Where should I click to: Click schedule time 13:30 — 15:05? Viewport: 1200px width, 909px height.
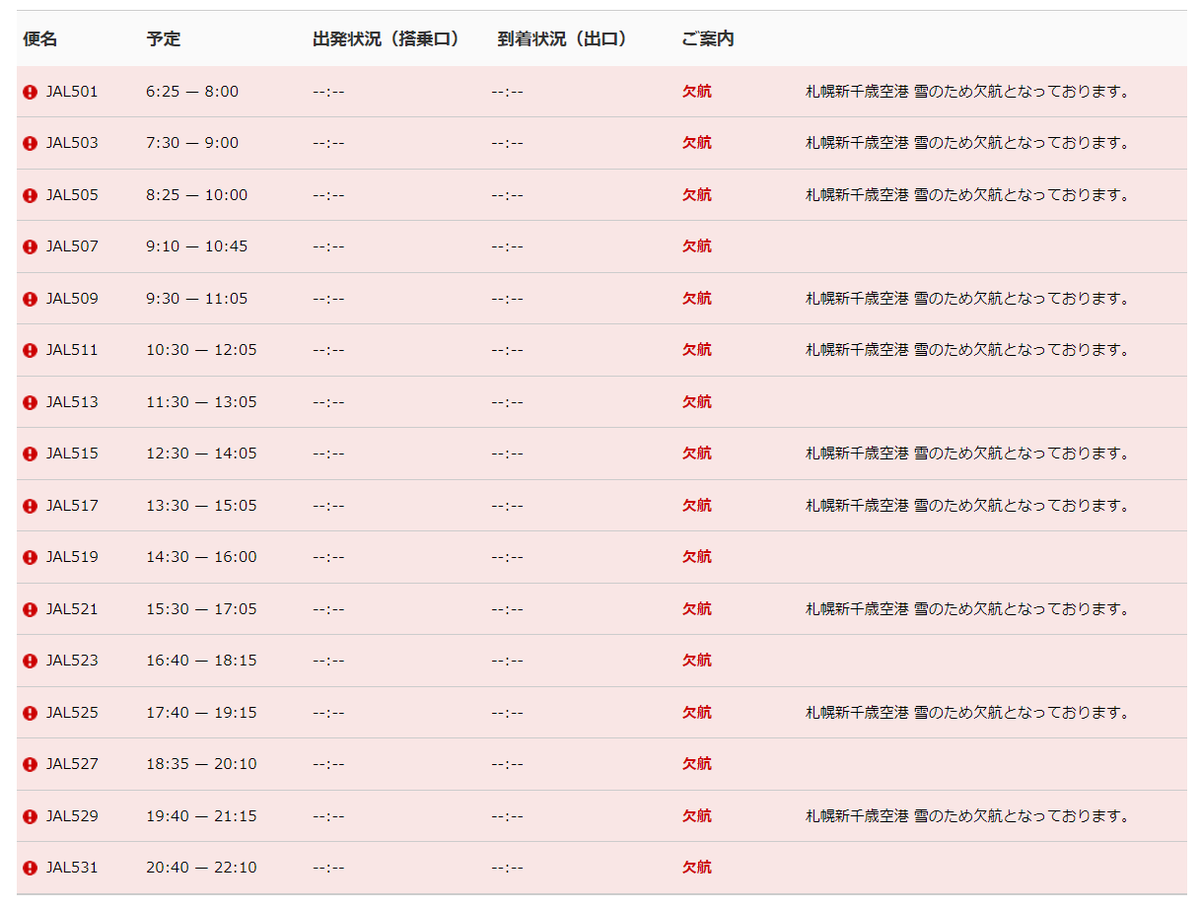click(x=201, y=505)
